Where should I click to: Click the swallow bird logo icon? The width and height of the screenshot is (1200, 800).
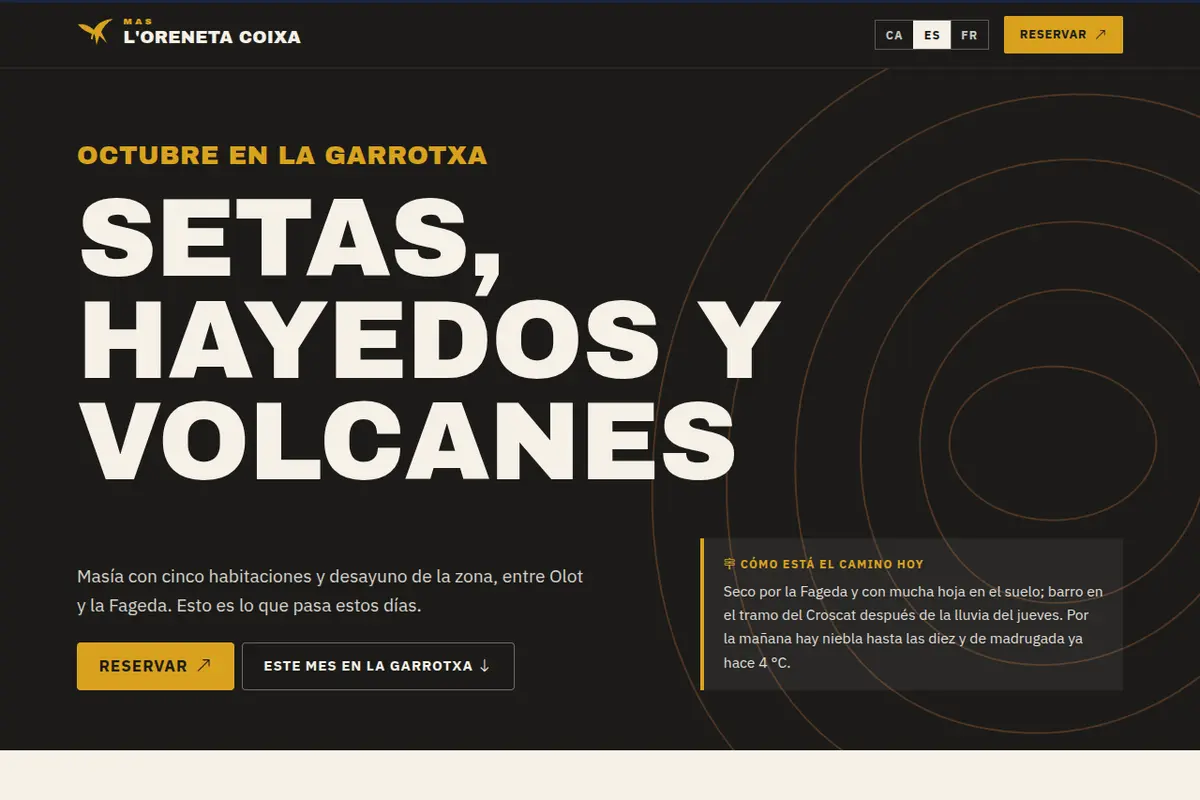pos(94,33)
